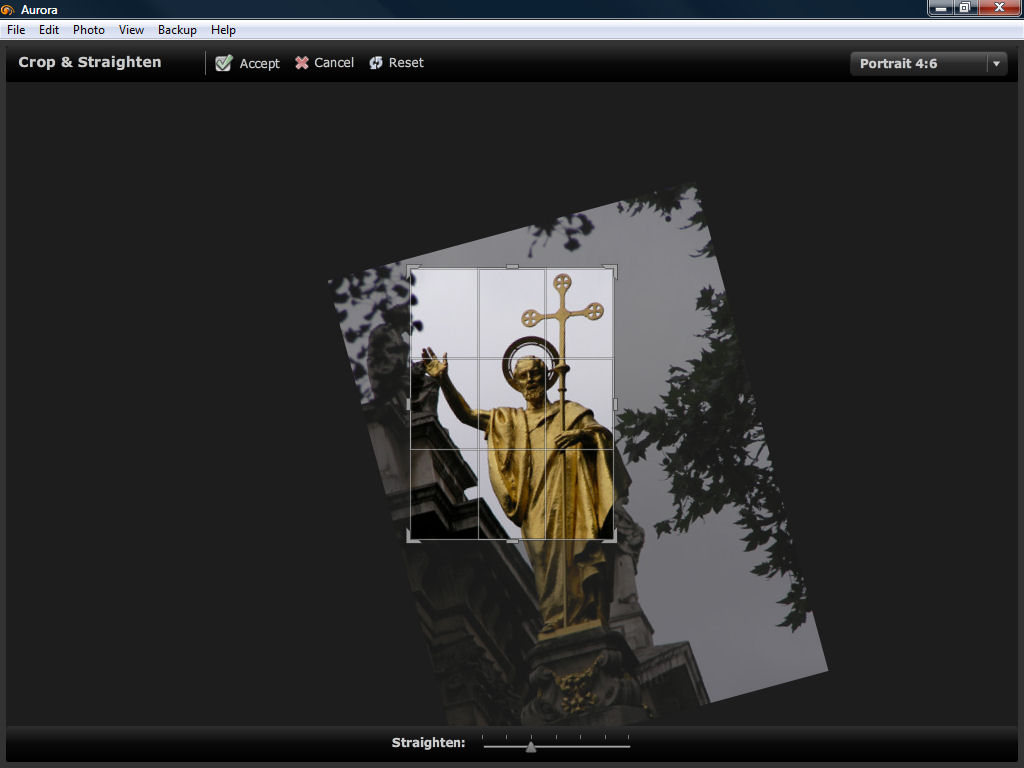
Task: Click the Straighten slider thumb
Action: (531, 746)
